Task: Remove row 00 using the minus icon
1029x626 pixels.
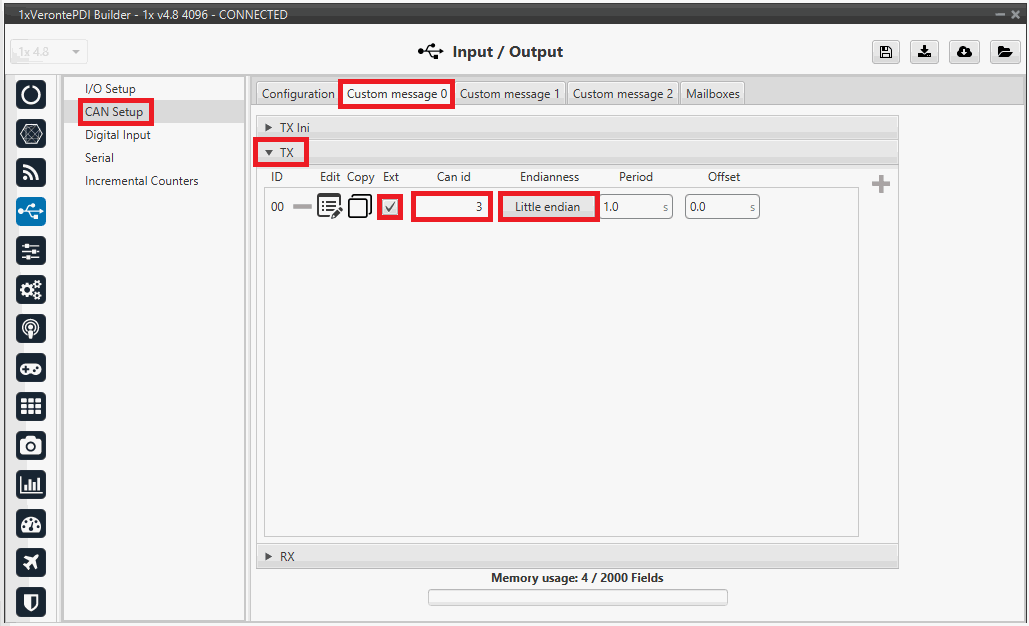Action: (x=302, y=207)
